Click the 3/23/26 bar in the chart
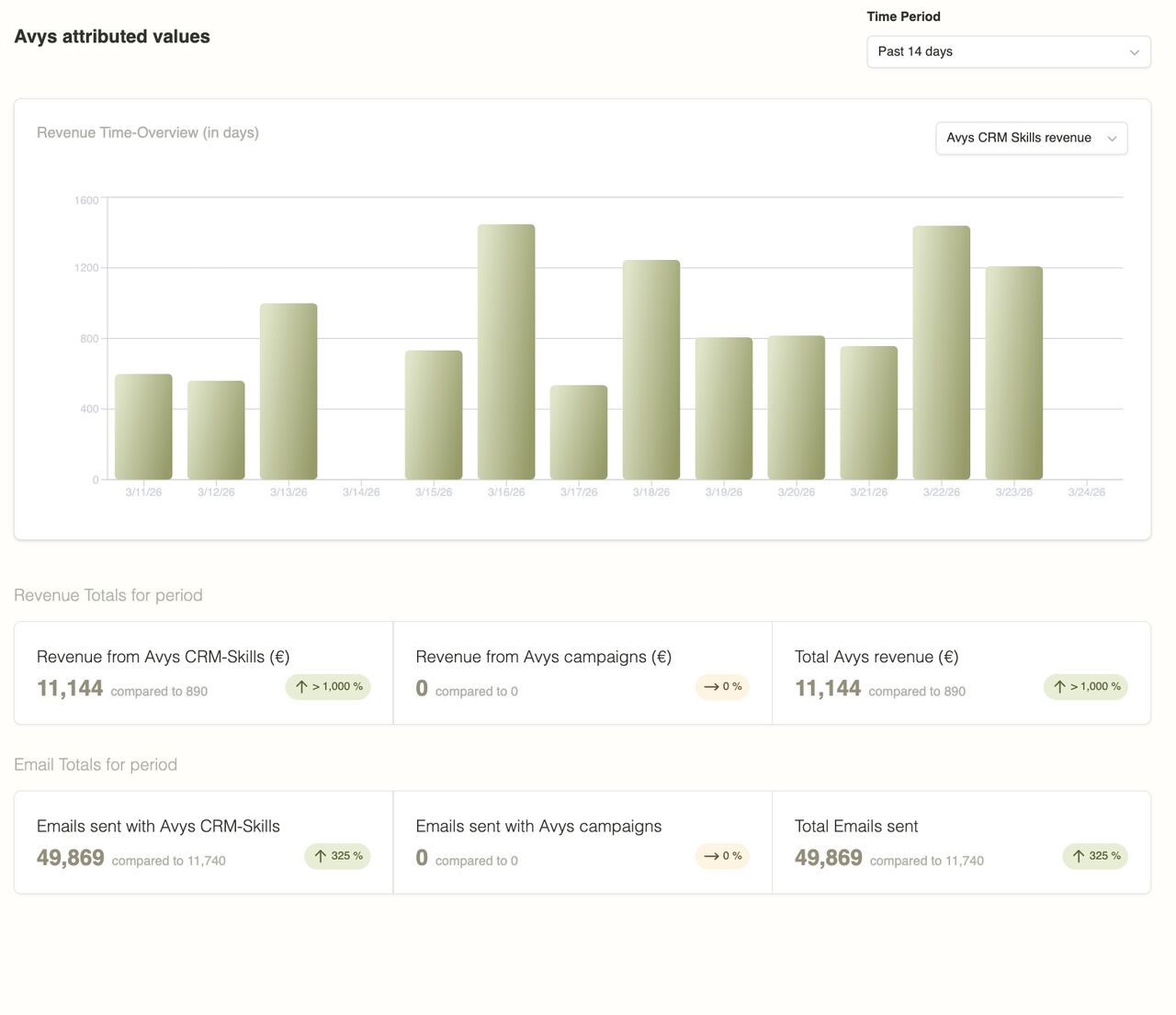Image resolution: width=1176 pixels, height=1015 pixels. 1013,373
